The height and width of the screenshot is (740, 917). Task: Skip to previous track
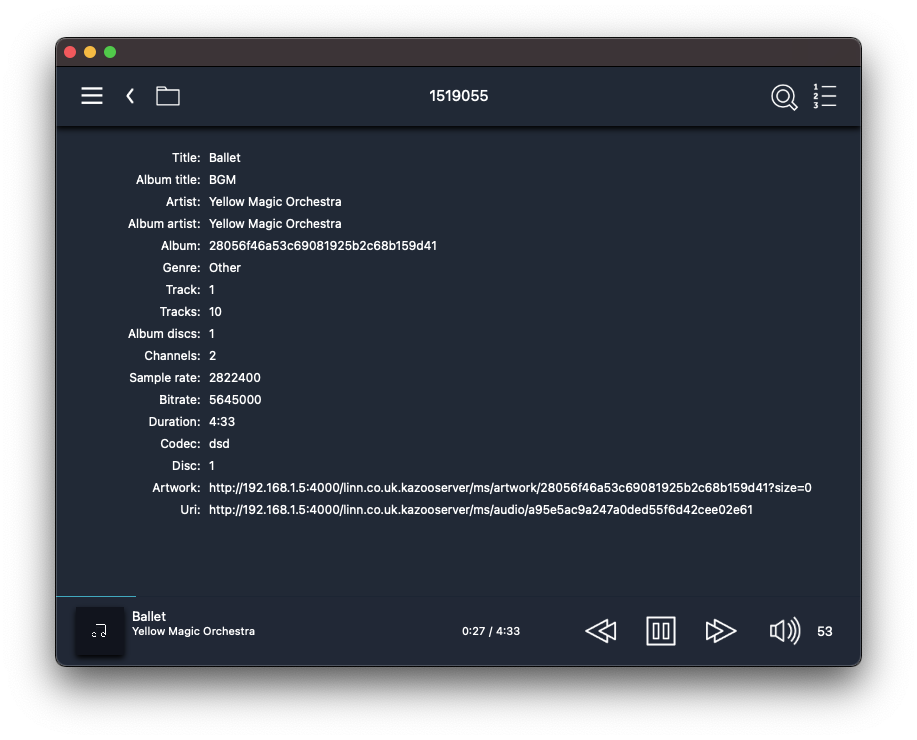pos(601,631)
